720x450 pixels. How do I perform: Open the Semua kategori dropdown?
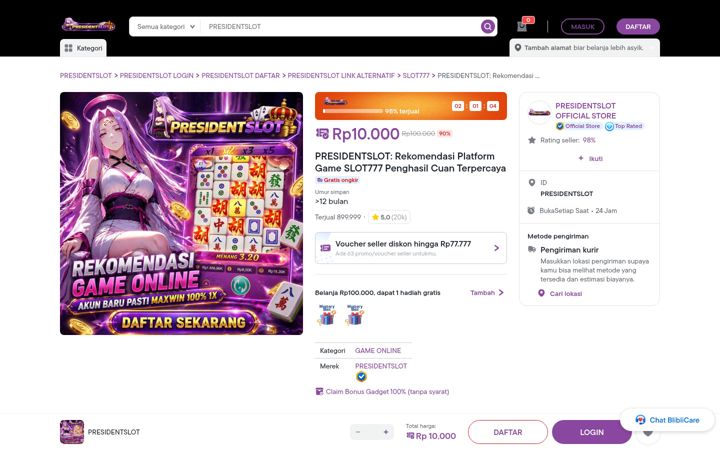[x=166, y=27]
